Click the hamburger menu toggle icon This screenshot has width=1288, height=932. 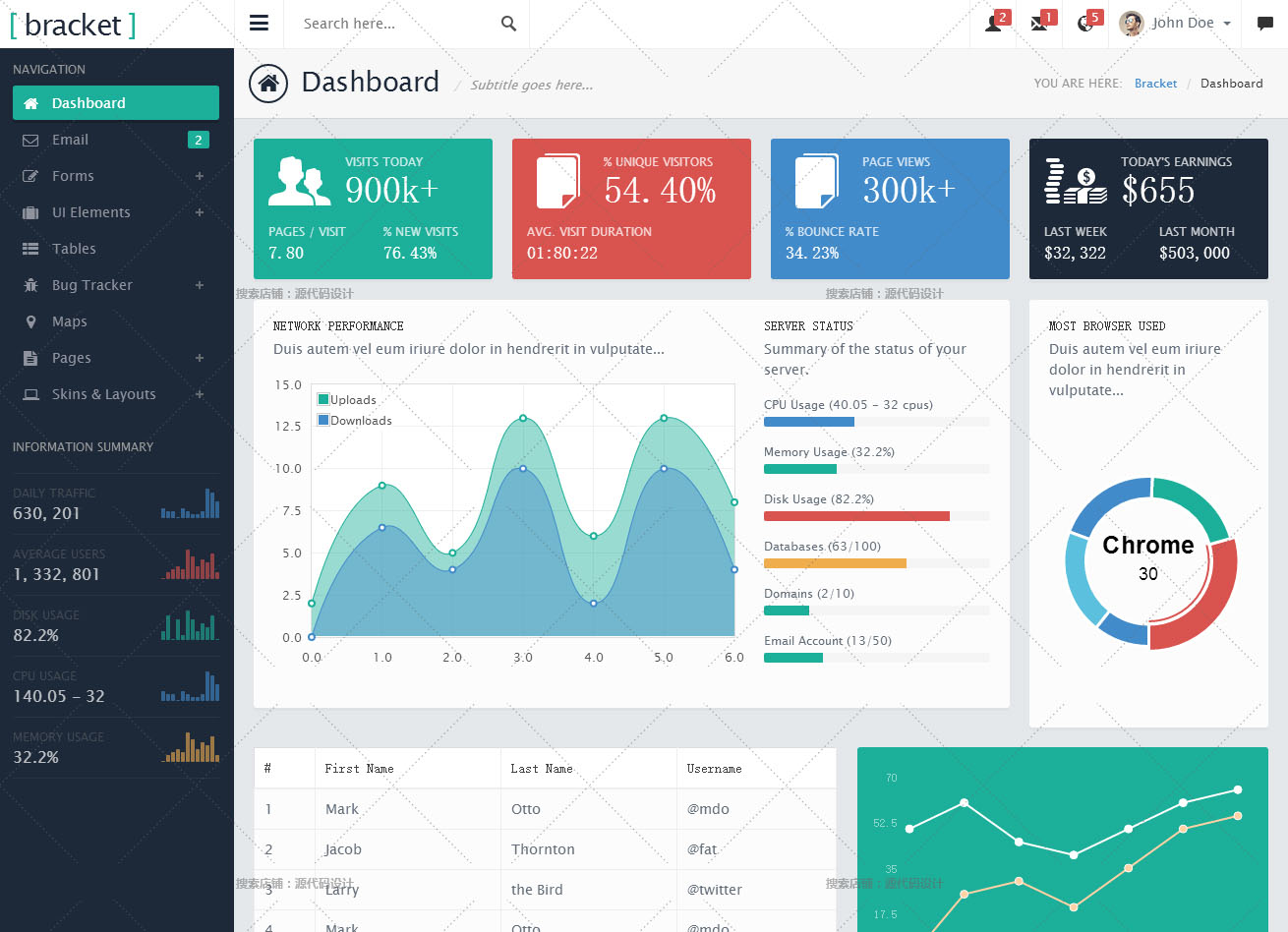259,24
